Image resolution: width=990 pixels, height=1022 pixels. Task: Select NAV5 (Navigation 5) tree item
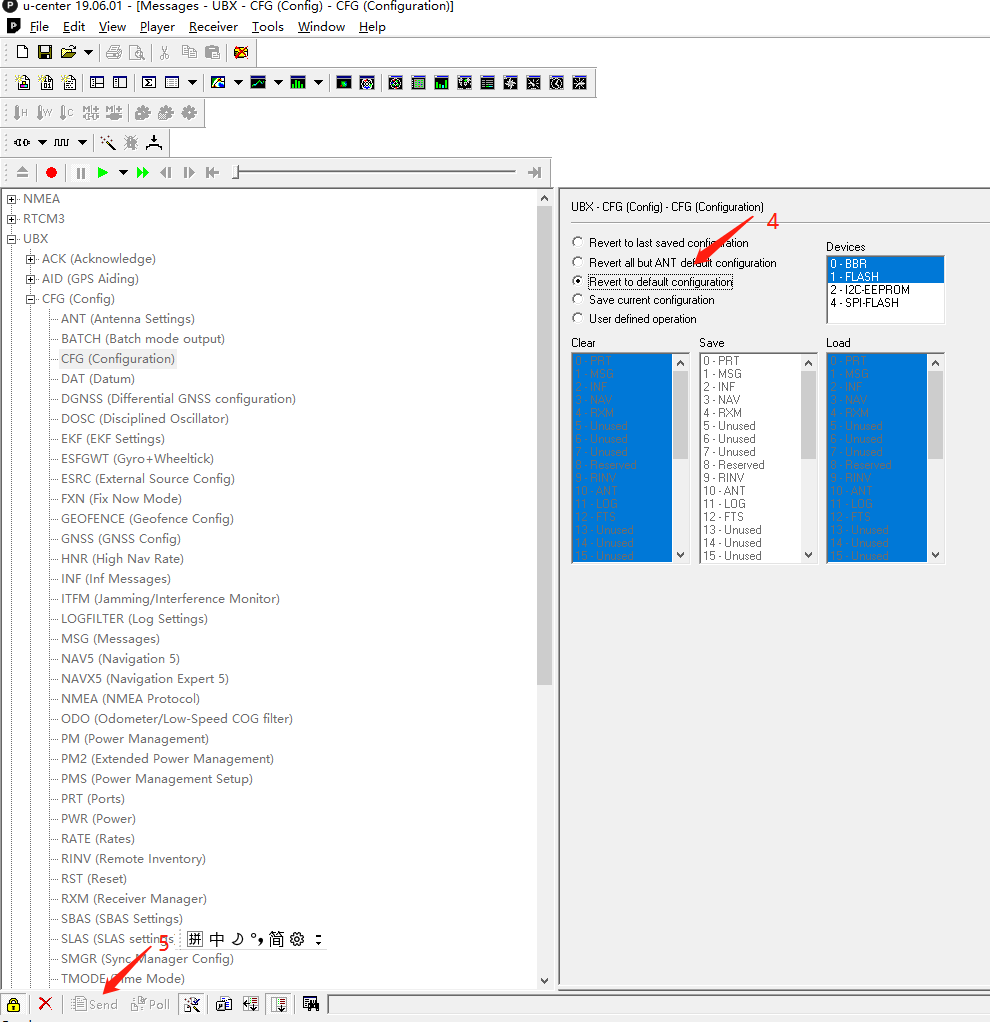(x=121, y=658)
